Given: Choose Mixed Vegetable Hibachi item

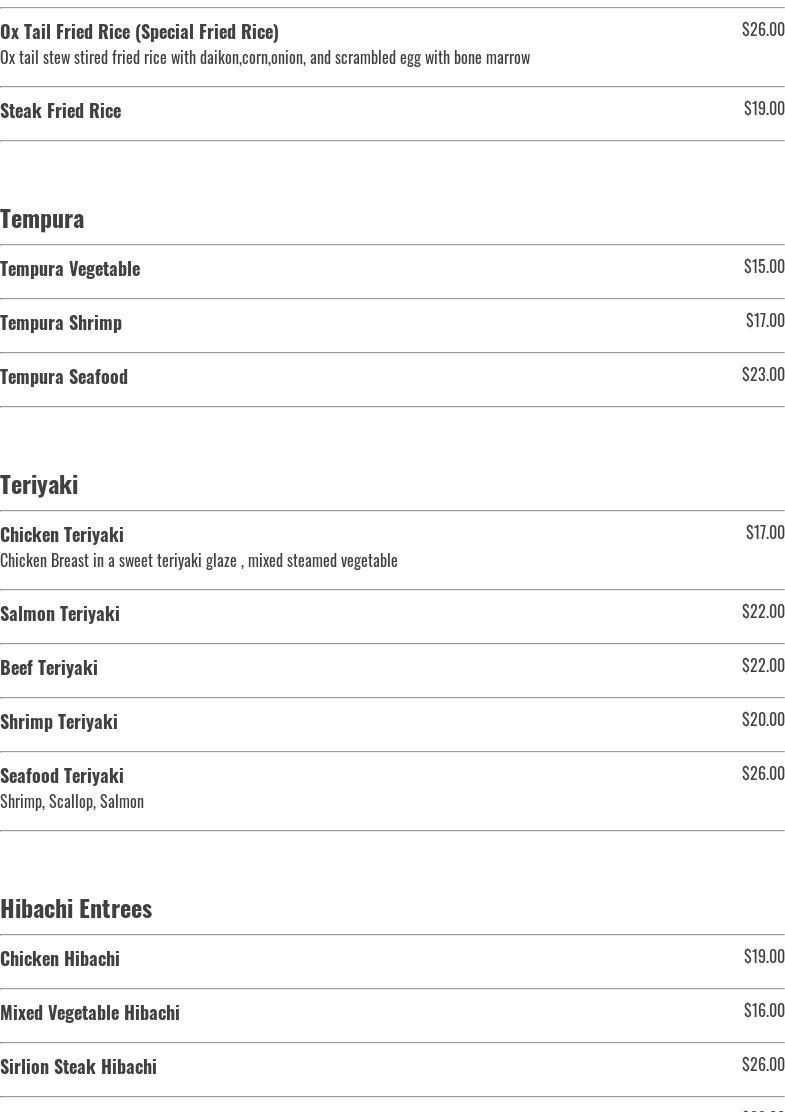Looking at the screenshot, I should (90, 1013).
